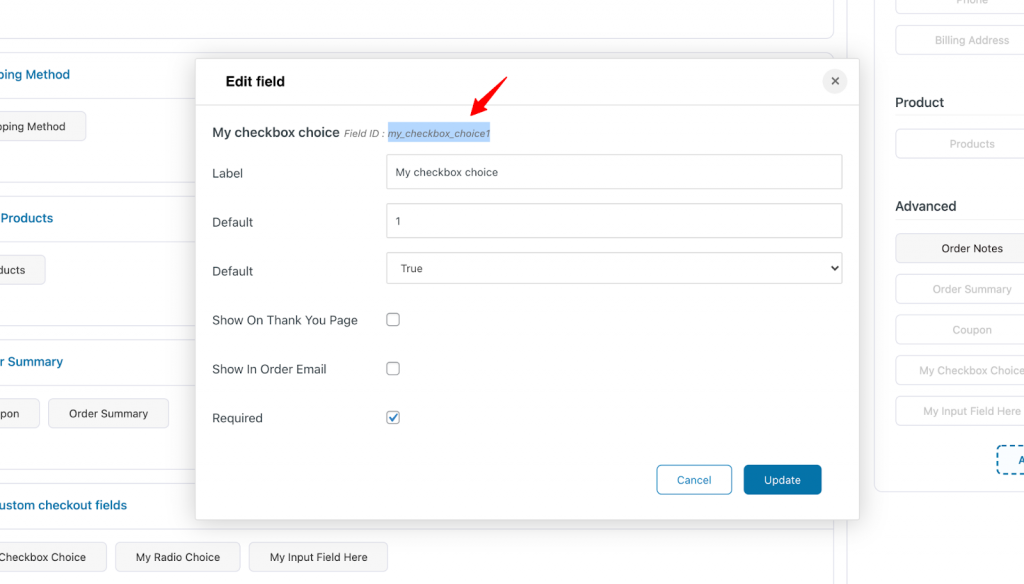Click the Show On Thank You Page label
The image size is (1024, 584).
(285, 320)
